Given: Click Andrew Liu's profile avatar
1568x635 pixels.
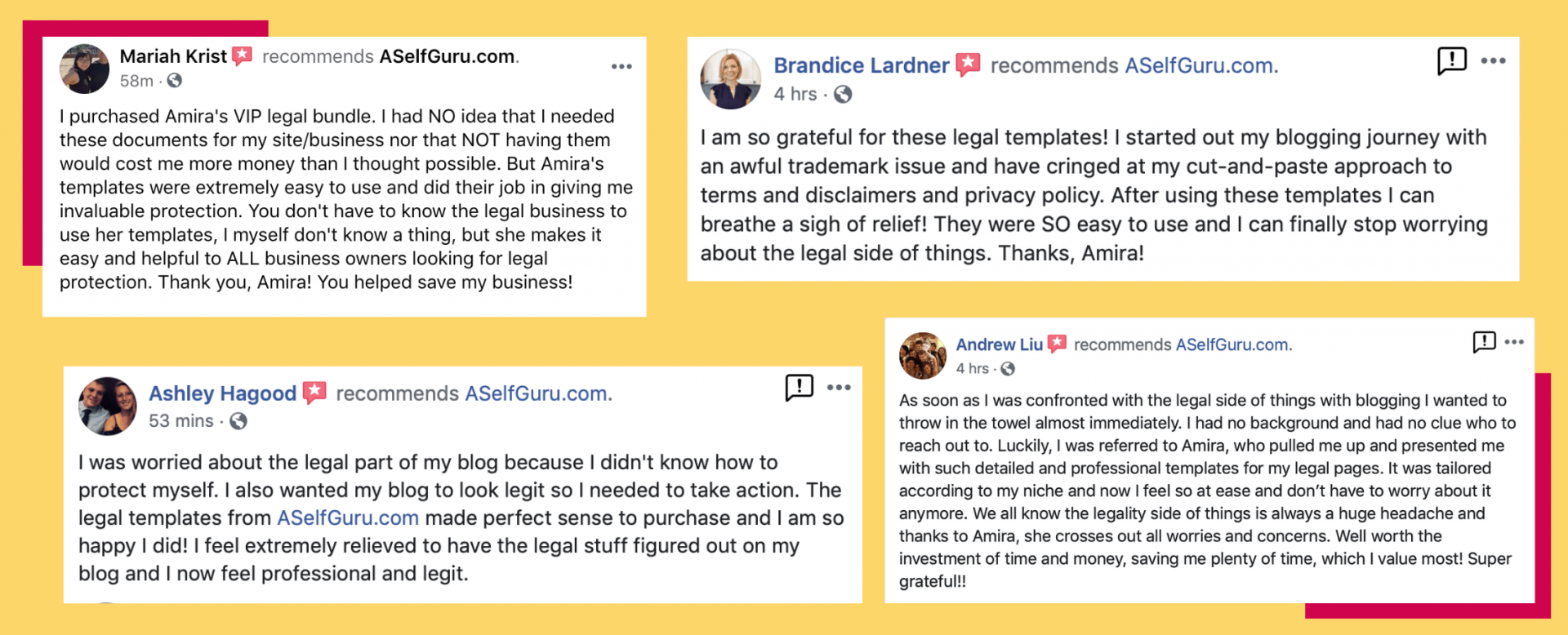Looking at the screenshot, I should coord(923,357).
